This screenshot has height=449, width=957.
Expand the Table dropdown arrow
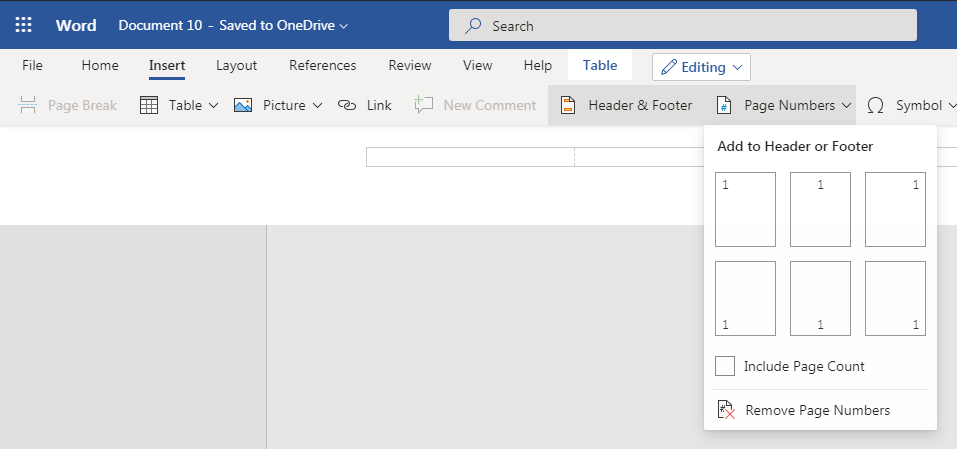click(214, 106)
